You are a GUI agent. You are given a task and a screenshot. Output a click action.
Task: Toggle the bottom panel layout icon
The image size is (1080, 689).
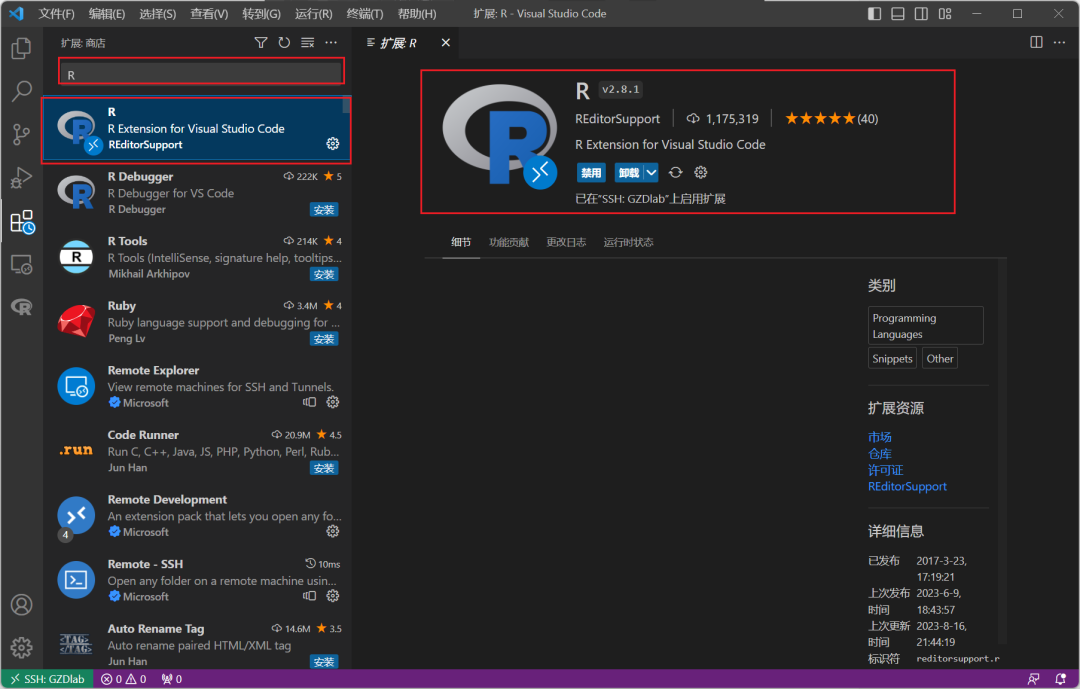(898, 14)
